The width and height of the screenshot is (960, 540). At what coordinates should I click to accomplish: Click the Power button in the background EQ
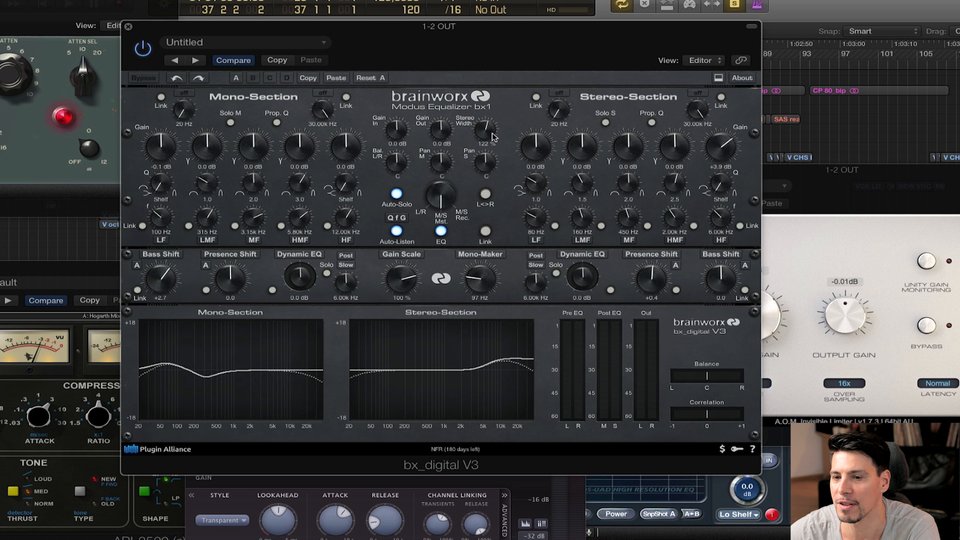click(x=616, y=514)
